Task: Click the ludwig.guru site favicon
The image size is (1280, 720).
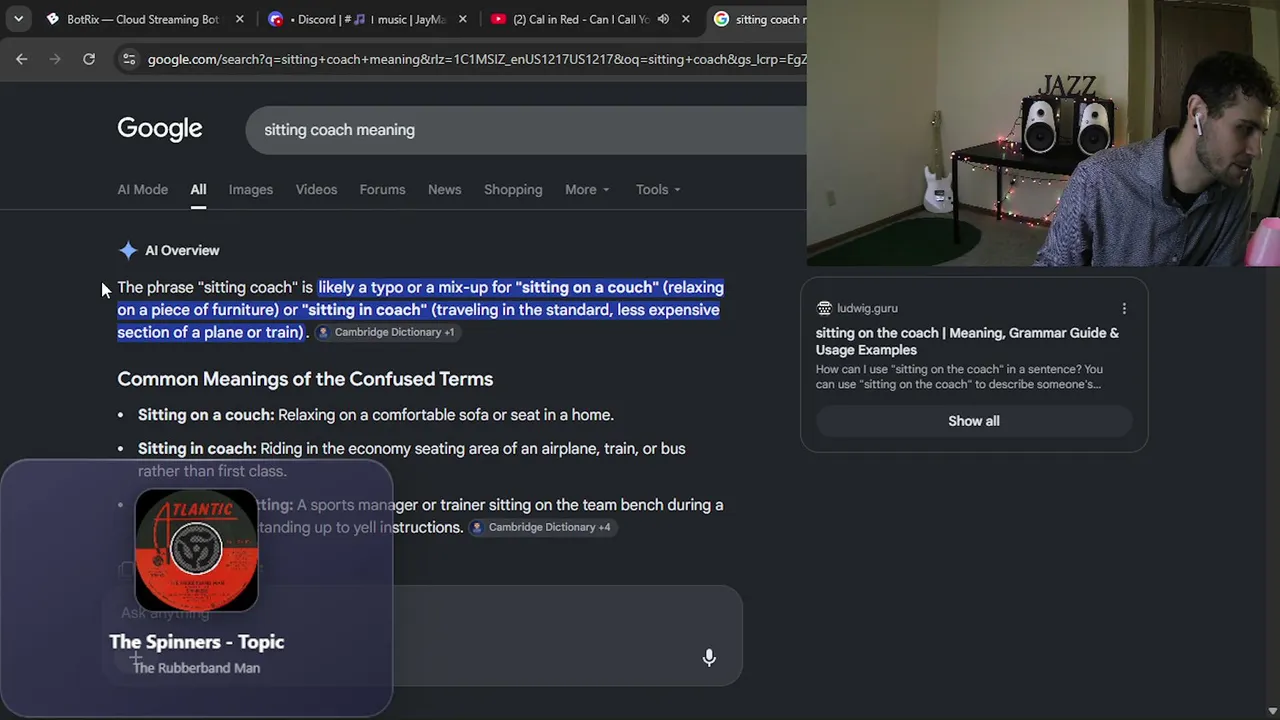Action: (824, 308)
